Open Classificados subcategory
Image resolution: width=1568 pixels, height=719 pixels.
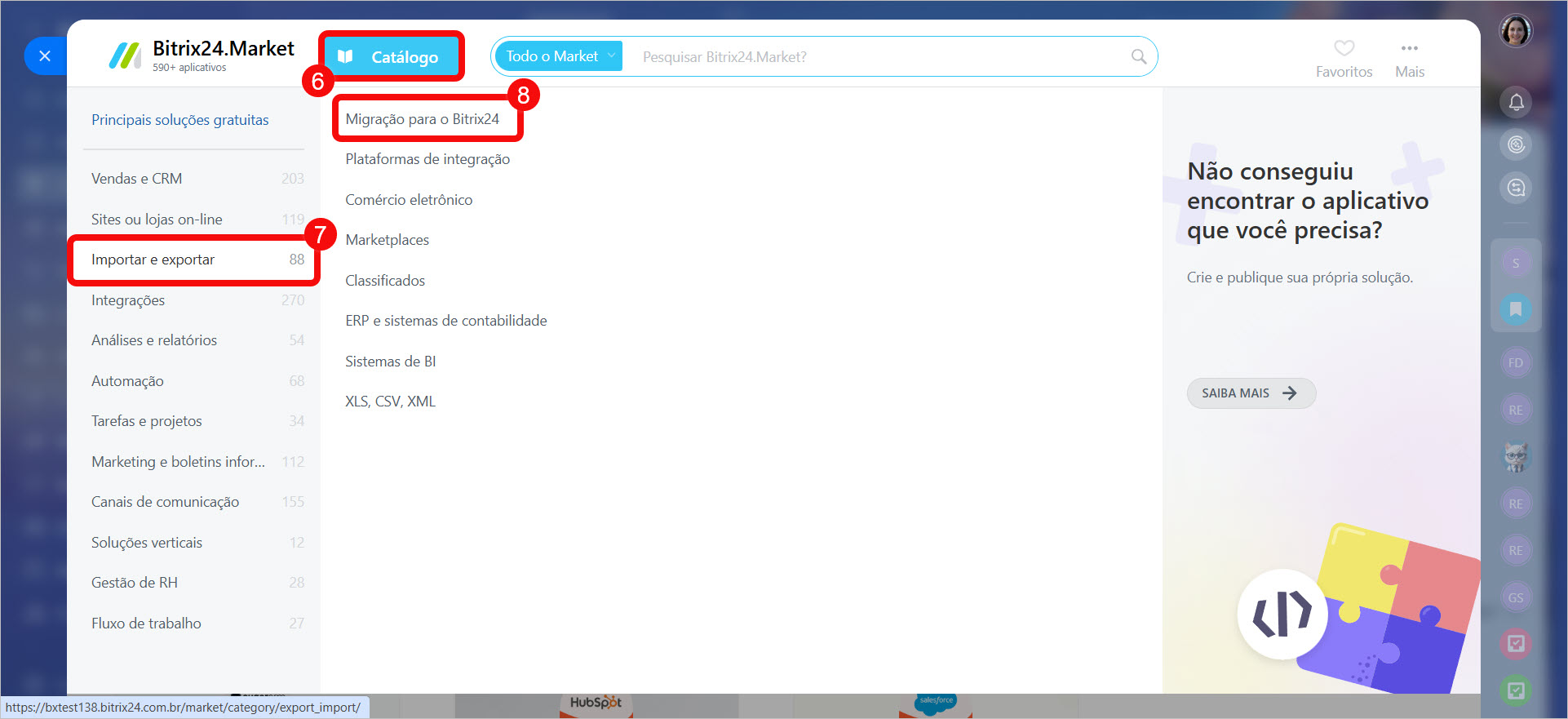[x=385, y=281]
